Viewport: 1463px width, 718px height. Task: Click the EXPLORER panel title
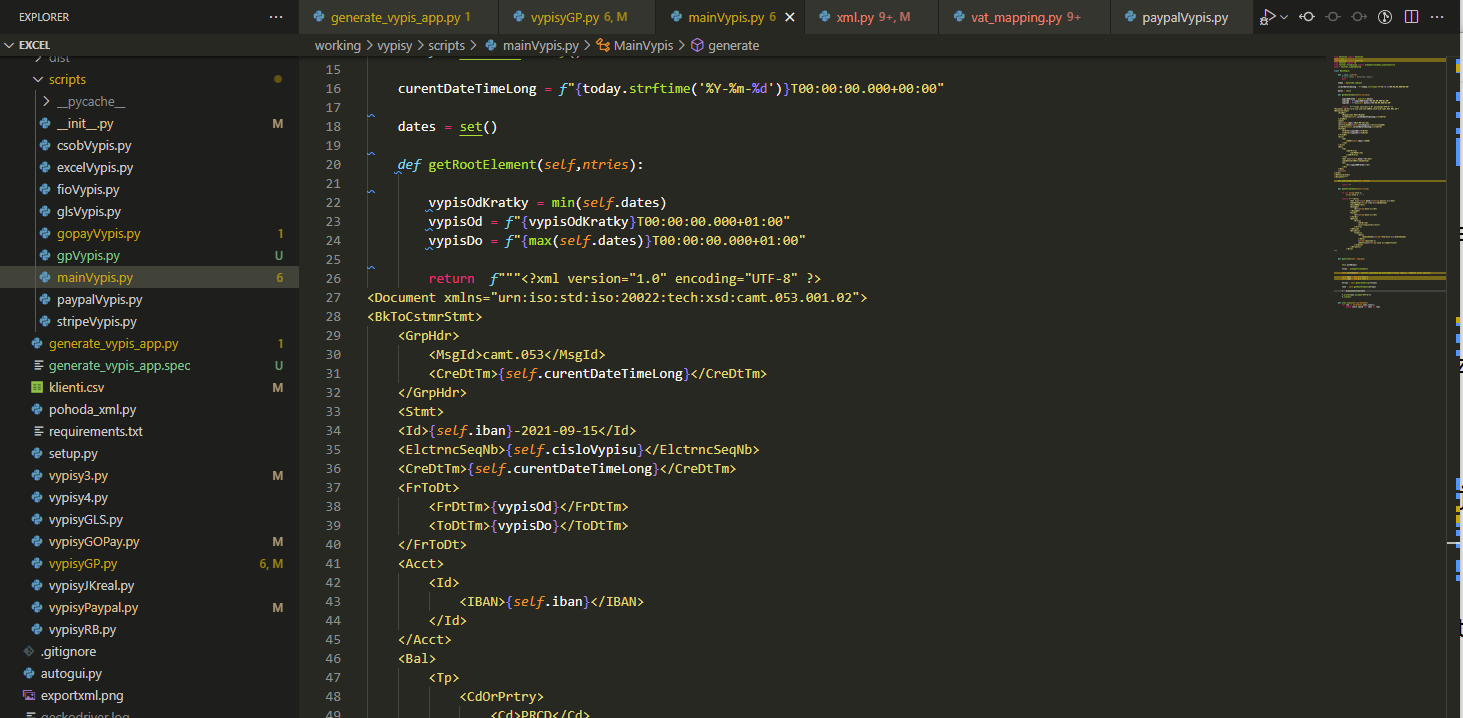[45, 17]
